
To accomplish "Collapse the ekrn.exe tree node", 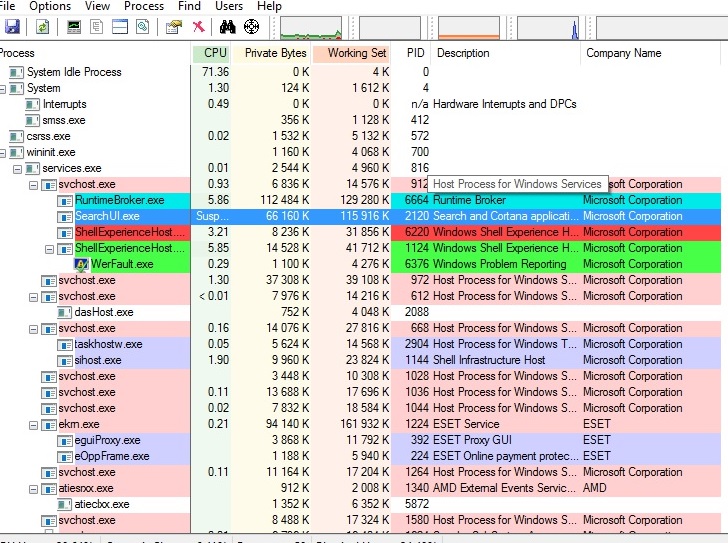I will click(33, 424).
